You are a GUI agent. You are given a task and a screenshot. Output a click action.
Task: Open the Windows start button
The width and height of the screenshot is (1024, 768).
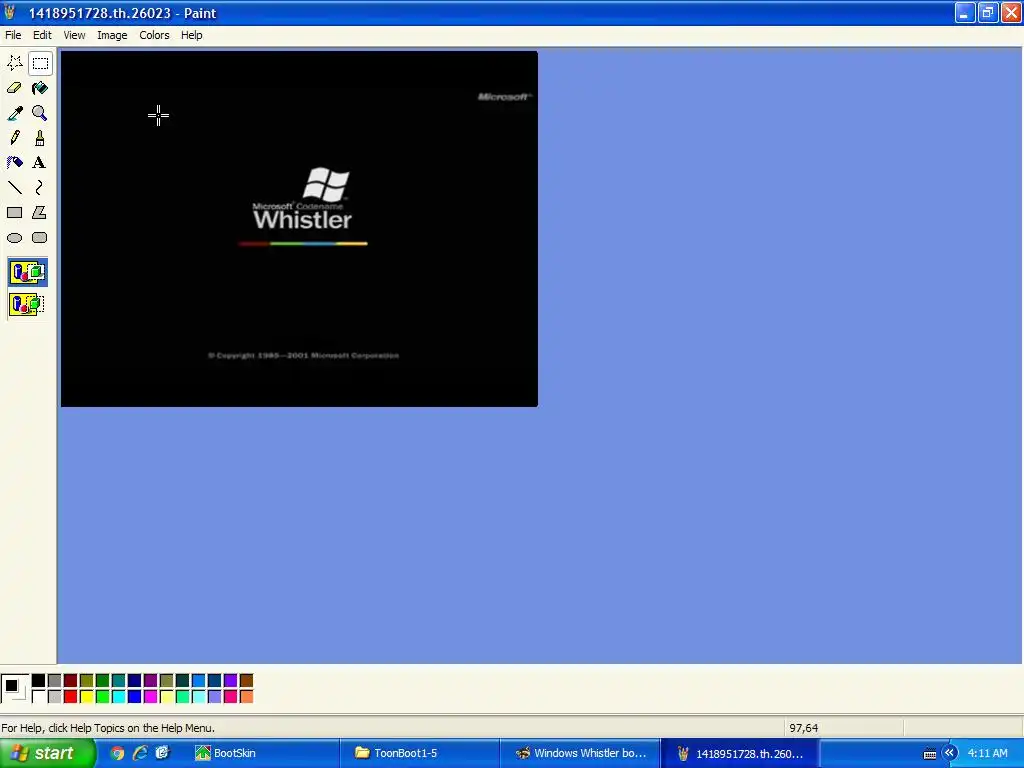click(47, 754)
